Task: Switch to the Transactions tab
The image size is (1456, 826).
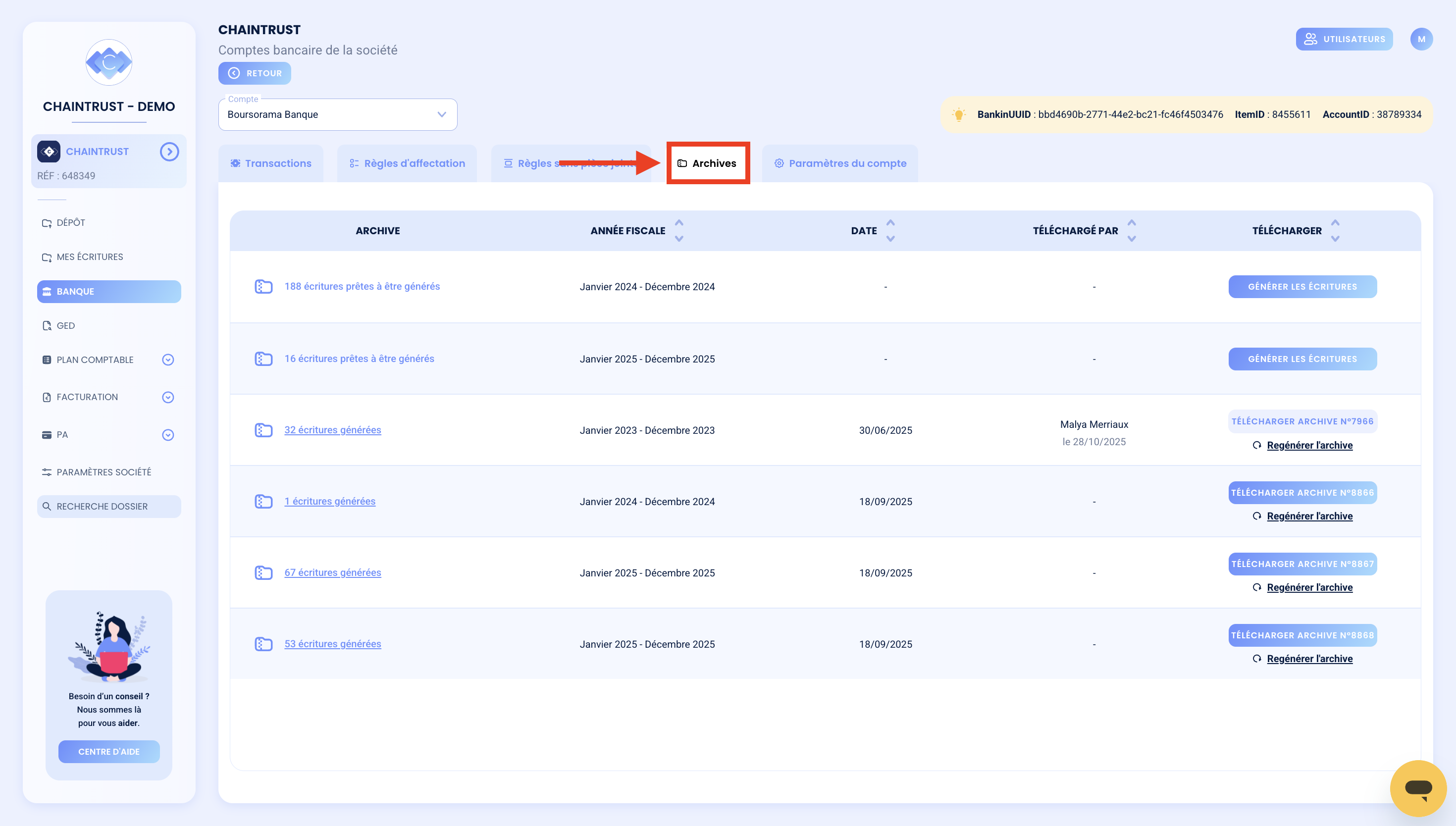Action: coord(270,163)
